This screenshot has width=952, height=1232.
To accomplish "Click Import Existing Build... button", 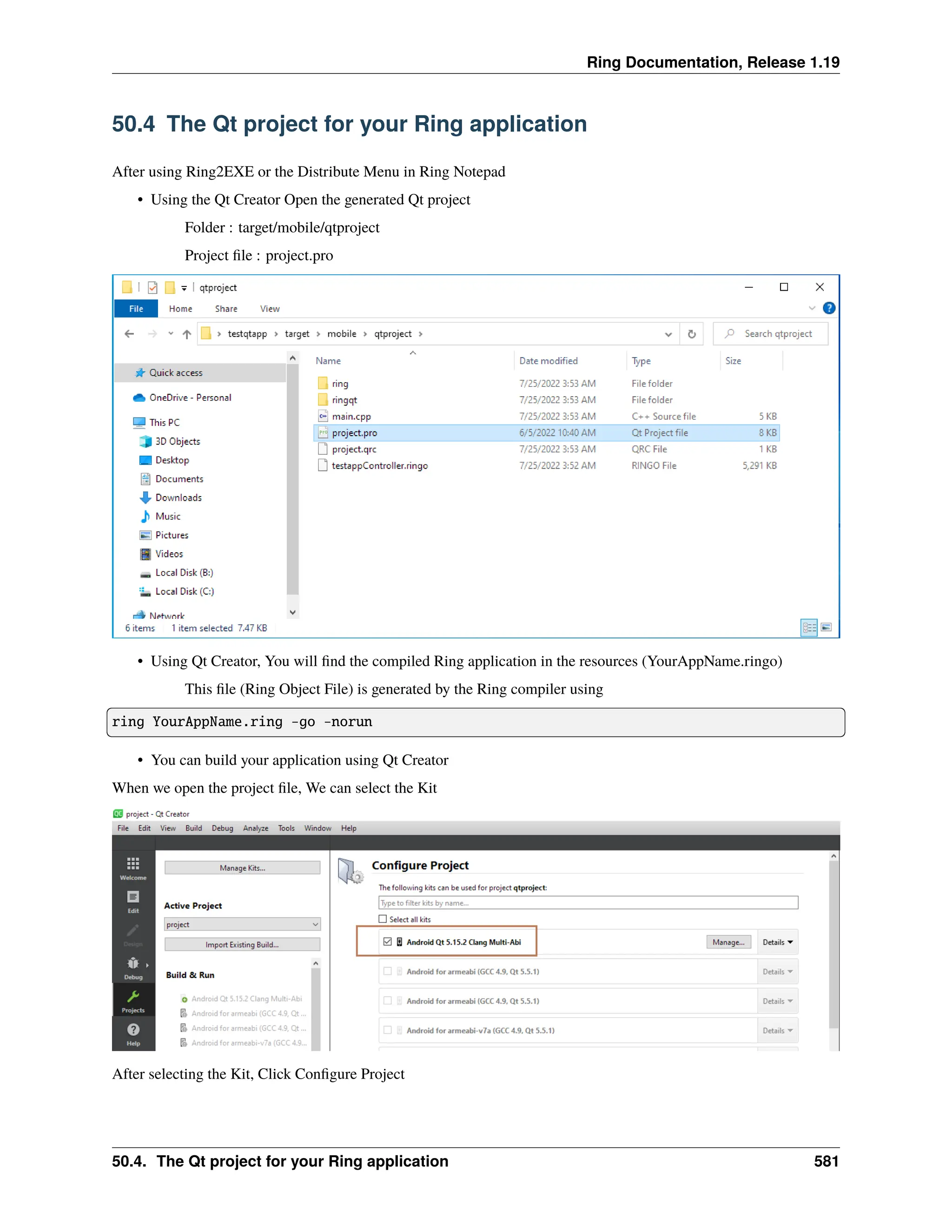I will (x=243, y=944).
